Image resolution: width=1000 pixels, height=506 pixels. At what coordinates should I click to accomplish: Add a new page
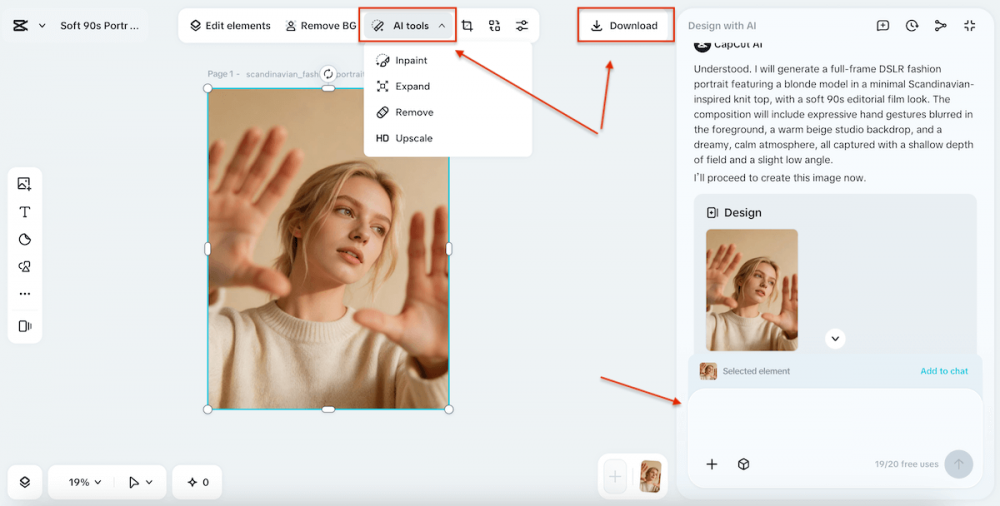click(615, 477)
